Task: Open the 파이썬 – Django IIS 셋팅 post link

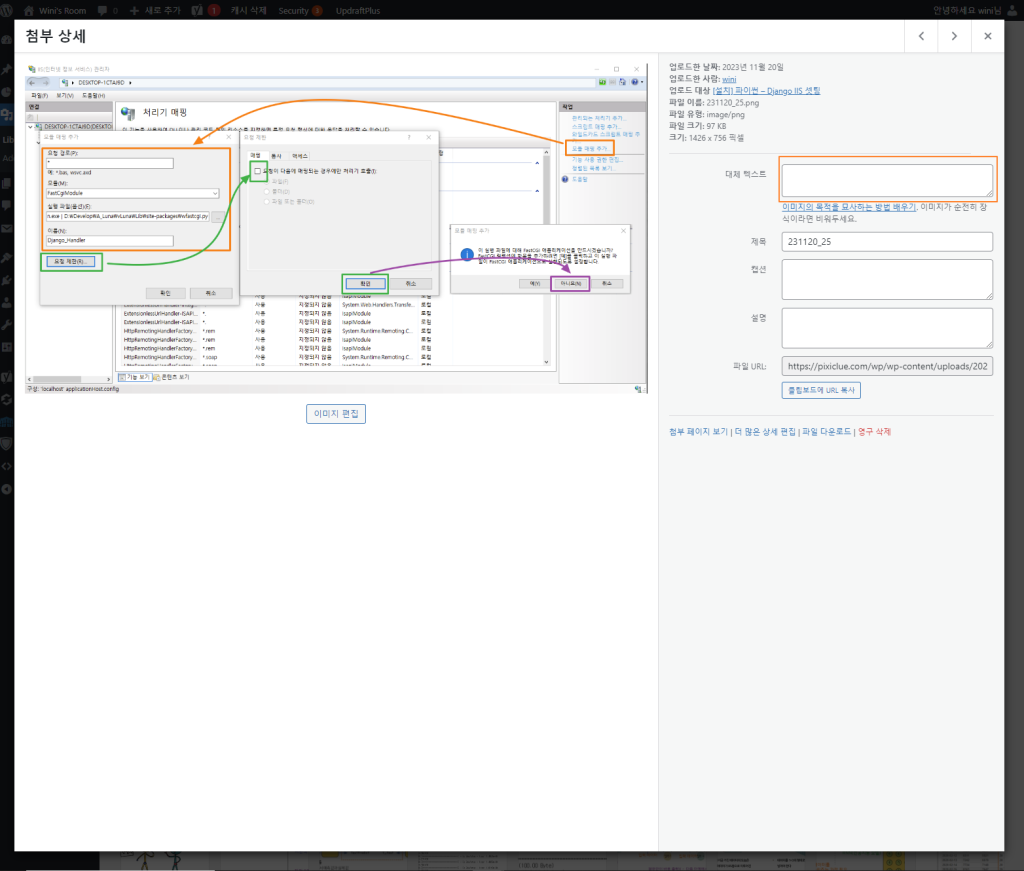Action: [766, 91]
